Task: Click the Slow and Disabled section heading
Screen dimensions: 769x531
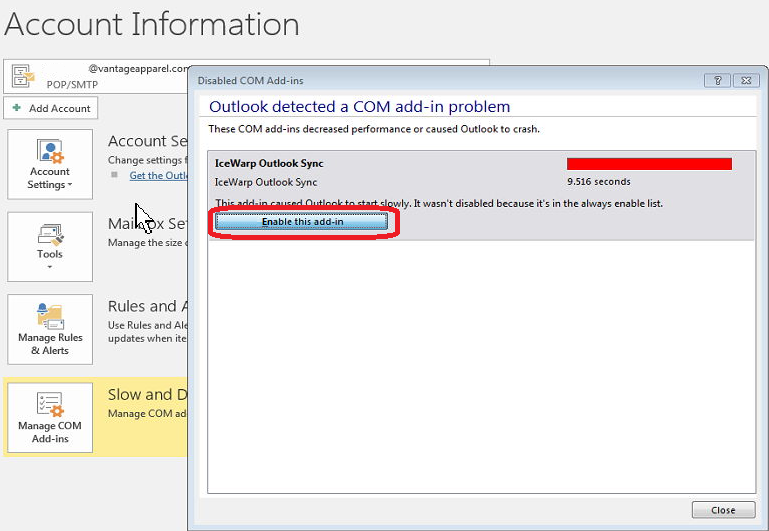Action: point(148,394)
